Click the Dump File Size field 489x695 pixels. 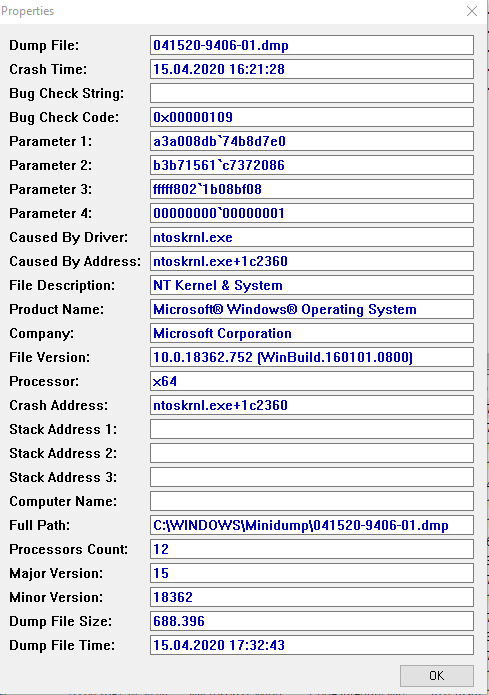(312, 621)
